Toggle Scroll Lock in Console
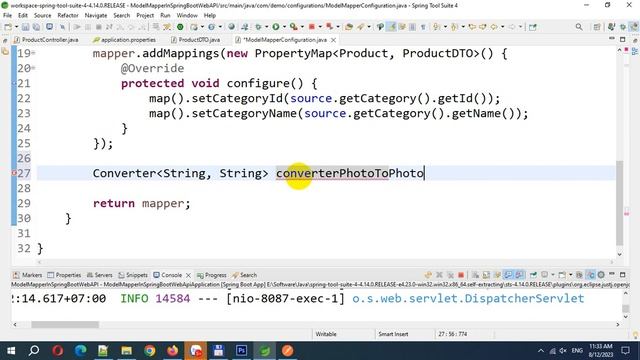640x360 pixels. [x=486, y=275]
